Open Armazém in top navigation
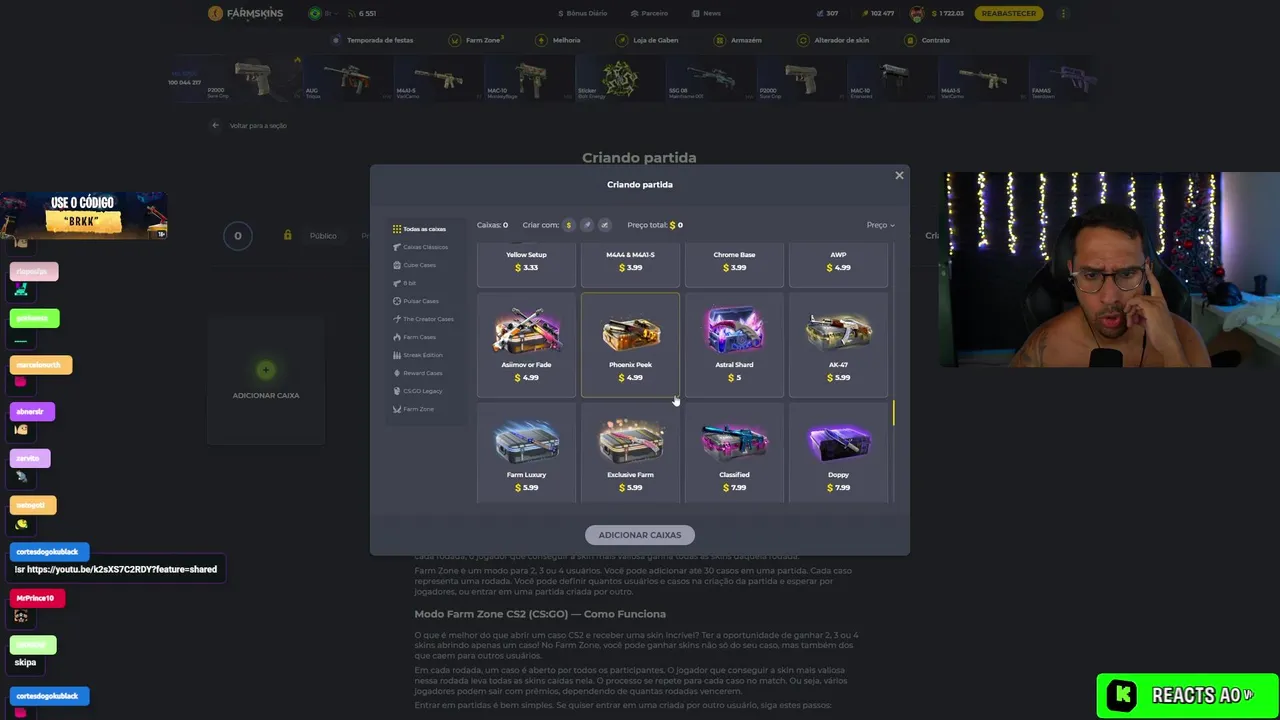1280x720 pixels. click(x=738, y=40)
